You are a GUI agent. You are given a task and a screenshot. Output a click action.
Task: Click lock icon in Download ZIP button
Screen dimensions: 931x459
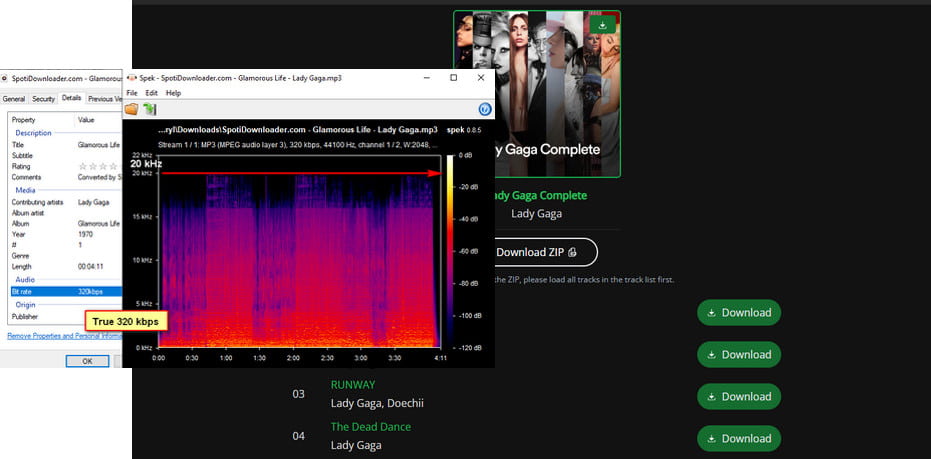572,252
